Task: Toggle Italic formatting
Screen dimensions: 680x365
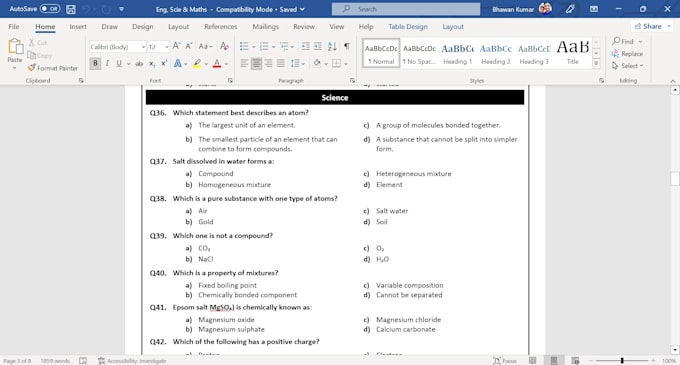Action: [107, 63]
